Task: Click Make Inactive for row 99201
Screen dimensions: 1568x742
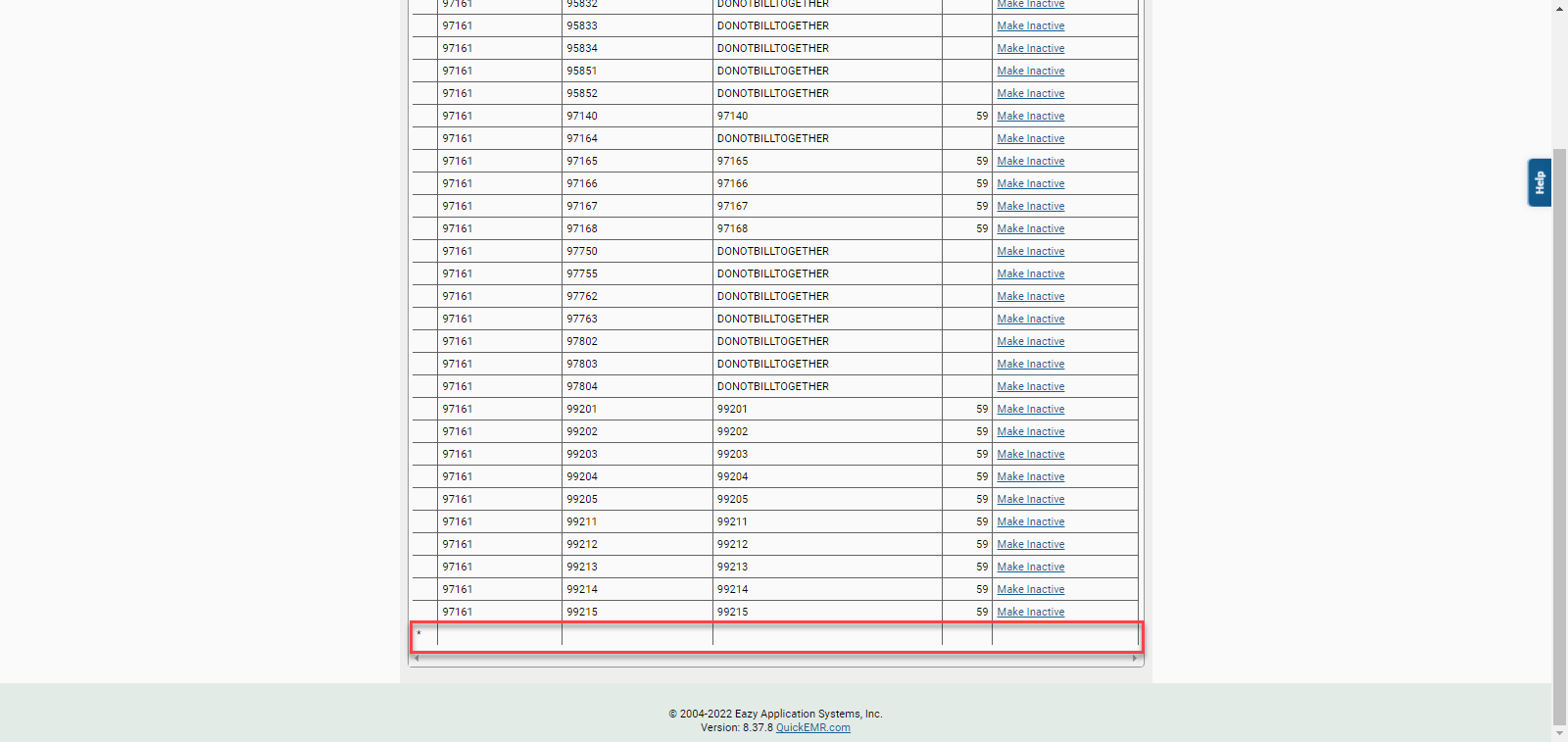Action: (x=1030, y=409)
